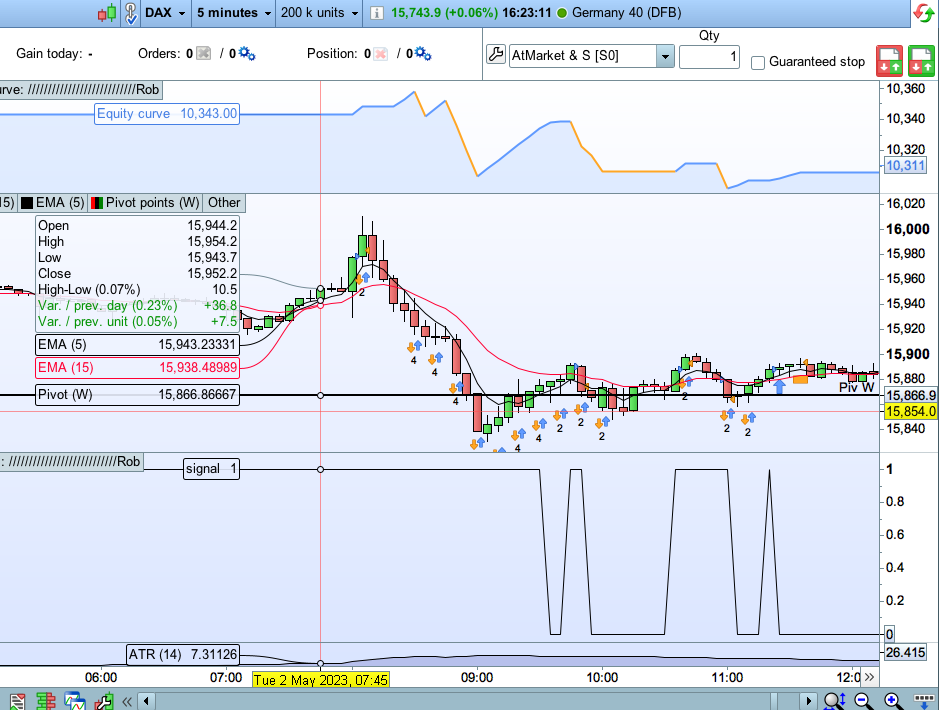The width and height of the screenshot is (939, 710).
Task: Click the Germany 40 (DFB) instrument name
Action: click(626, 13)
